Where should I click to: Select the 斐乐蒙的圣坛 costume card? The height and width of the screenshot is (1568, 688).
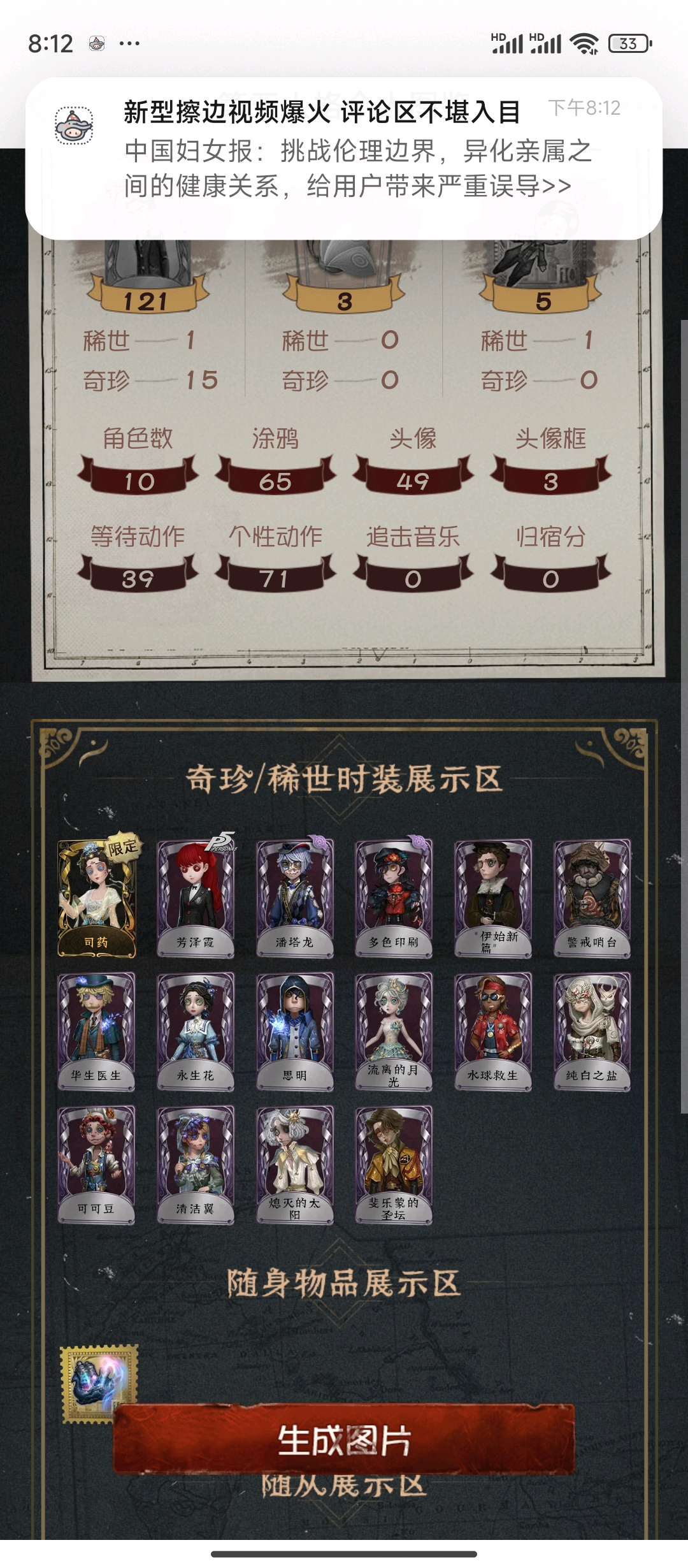click(x=394, y=1165)
